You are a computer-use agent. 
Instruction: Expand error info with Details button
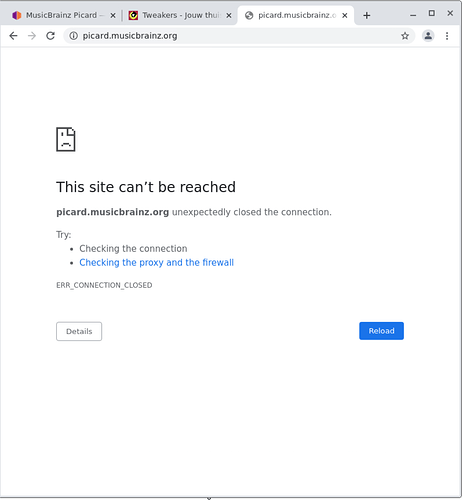click(x=79, y=331)
